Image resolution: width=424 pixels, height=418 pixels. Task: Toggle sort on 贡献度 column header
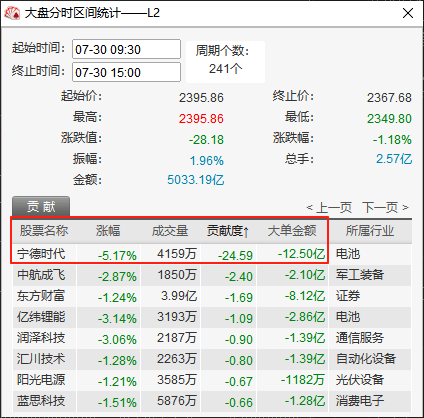pyautogui.click(x=228, y=231)
